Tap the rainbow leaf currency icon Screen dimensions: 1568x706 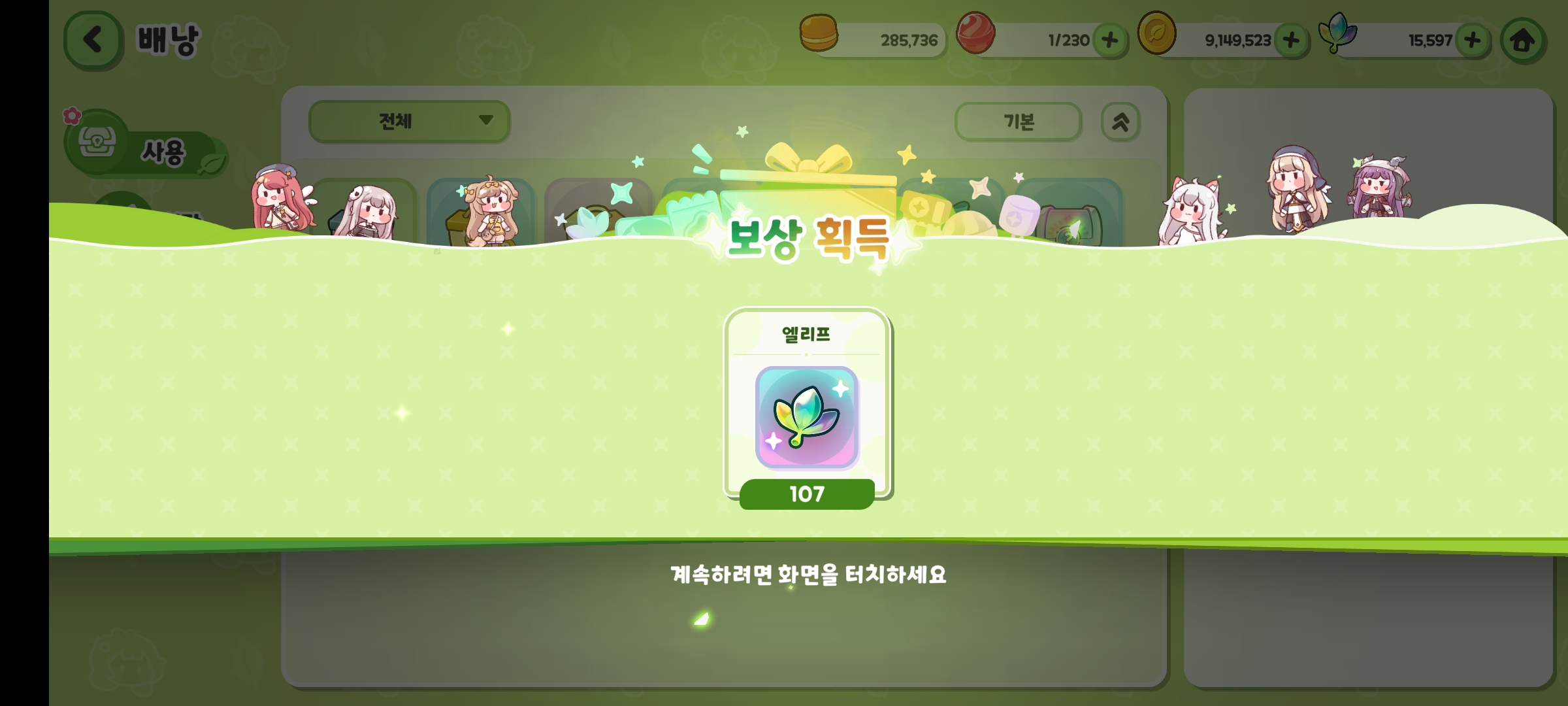coord(1337,33)
